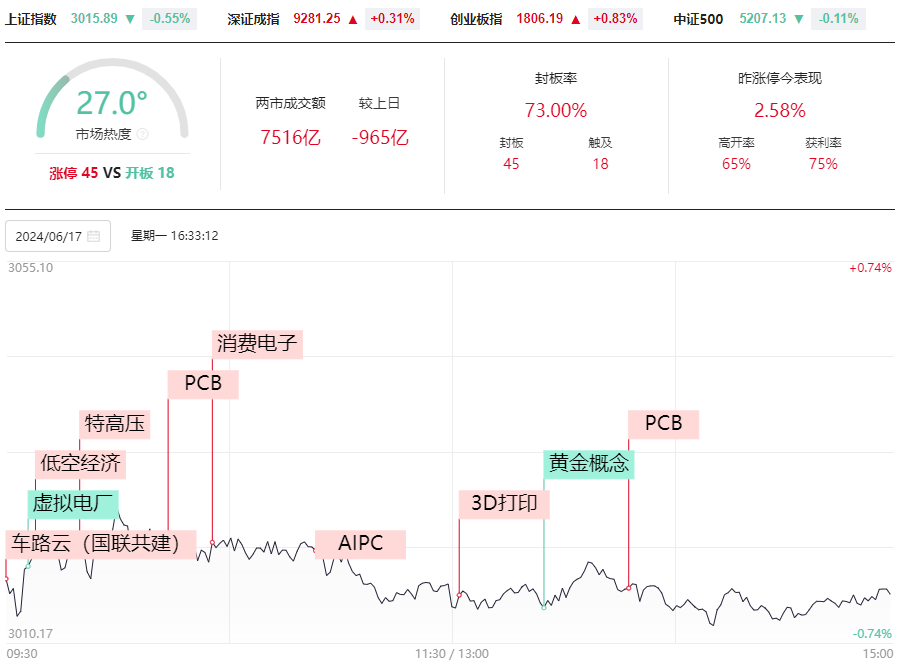Click the 涨停 45 limit-up link
The width and height of the screenshot is (901, 671).
[74, 173]
